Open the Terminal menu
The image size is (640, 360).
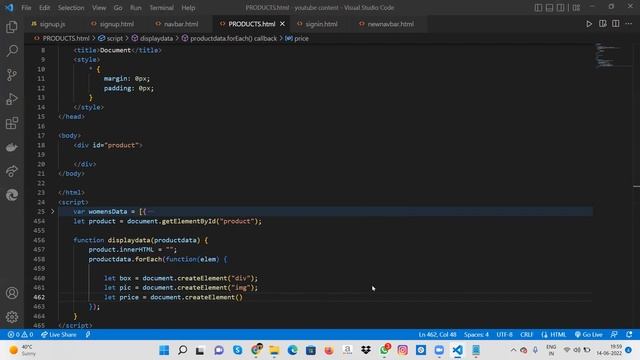[161, 8]
